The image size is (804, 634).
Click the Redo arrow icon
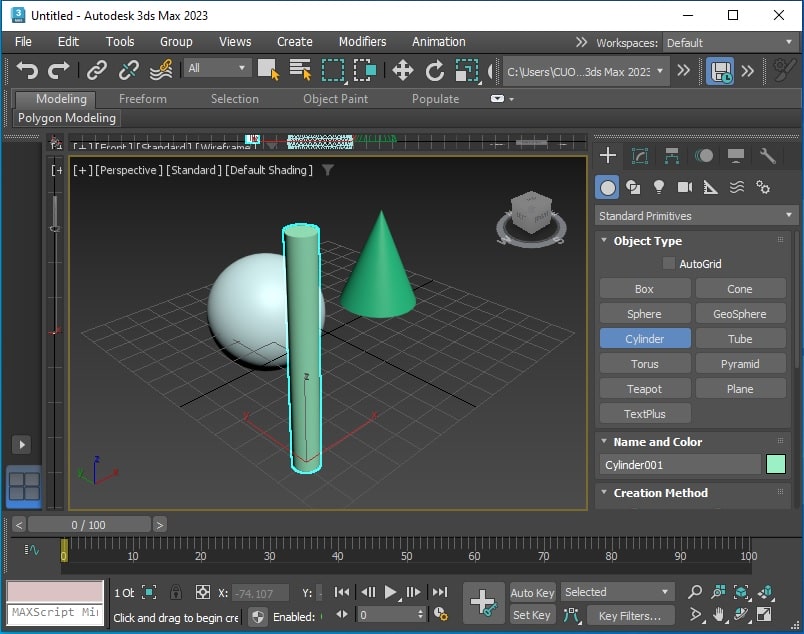point(58,70)
